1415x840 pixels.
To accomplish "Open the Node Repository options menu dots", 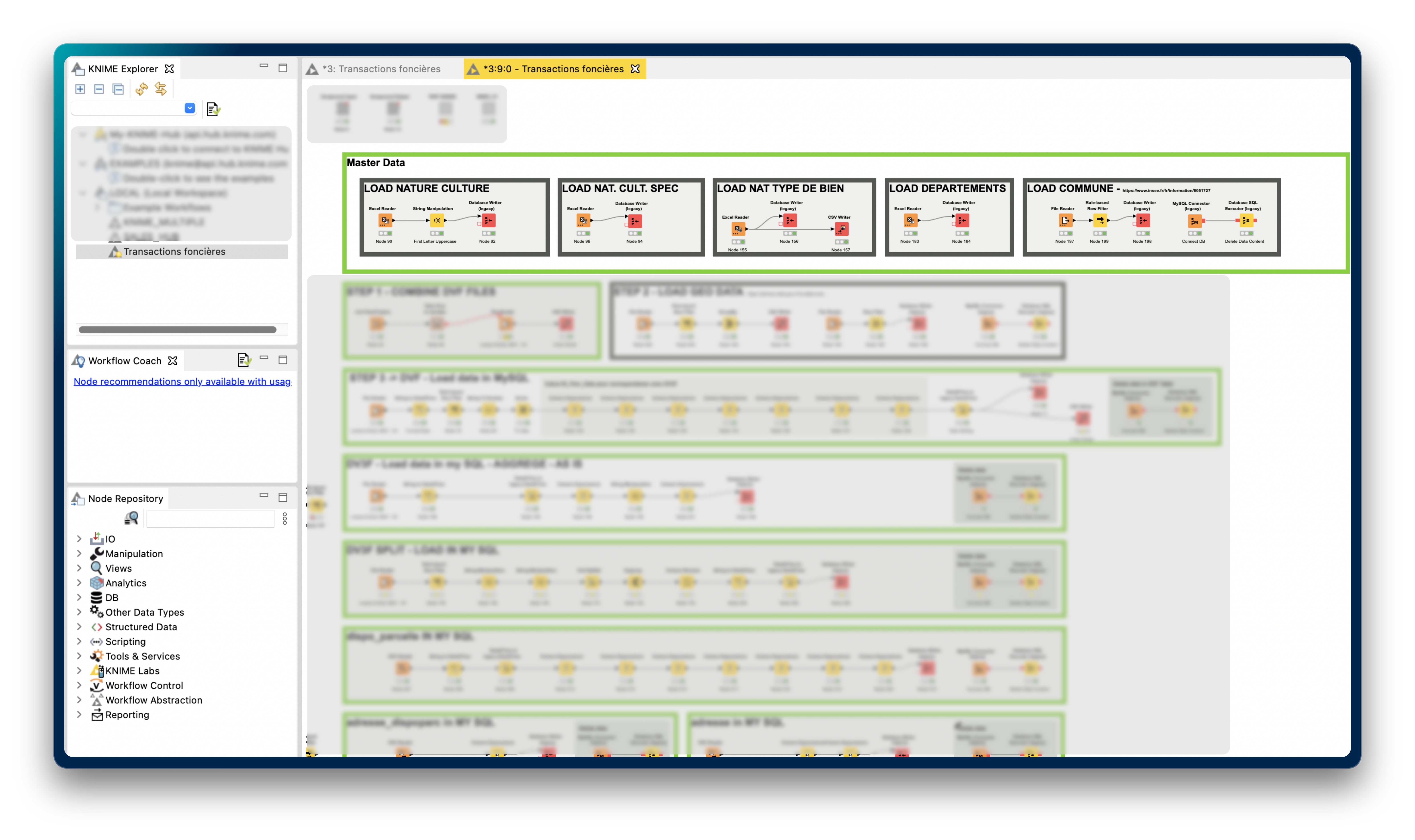I will click(285, 519).
